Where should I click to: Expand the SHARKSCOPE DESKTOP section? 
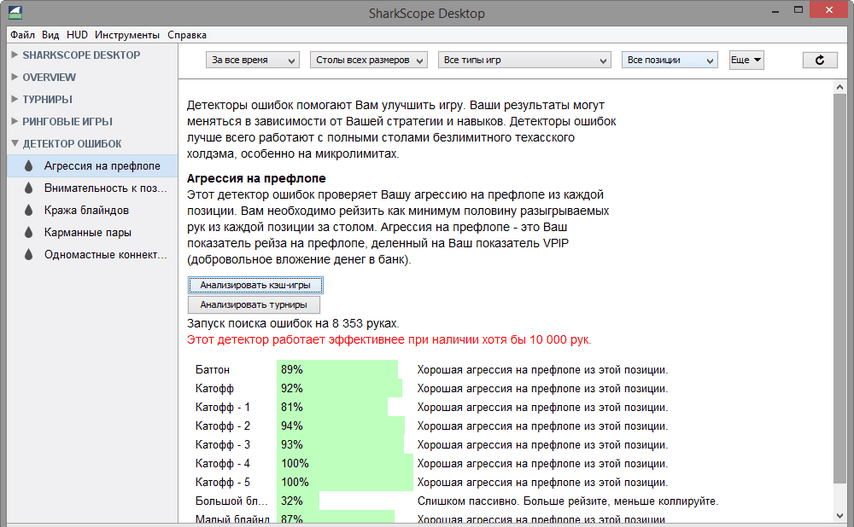click(15, 55)
